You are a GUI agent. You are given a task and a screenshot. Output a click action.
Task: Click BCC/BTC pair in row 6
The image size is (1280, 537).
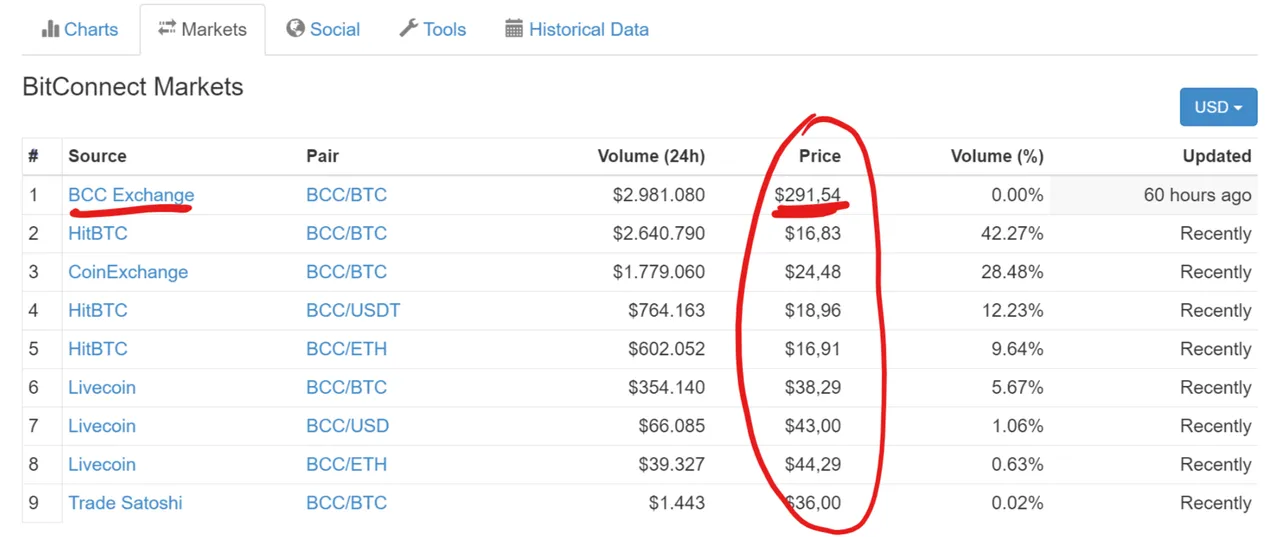pyautogui.click(x=346, y=387)
